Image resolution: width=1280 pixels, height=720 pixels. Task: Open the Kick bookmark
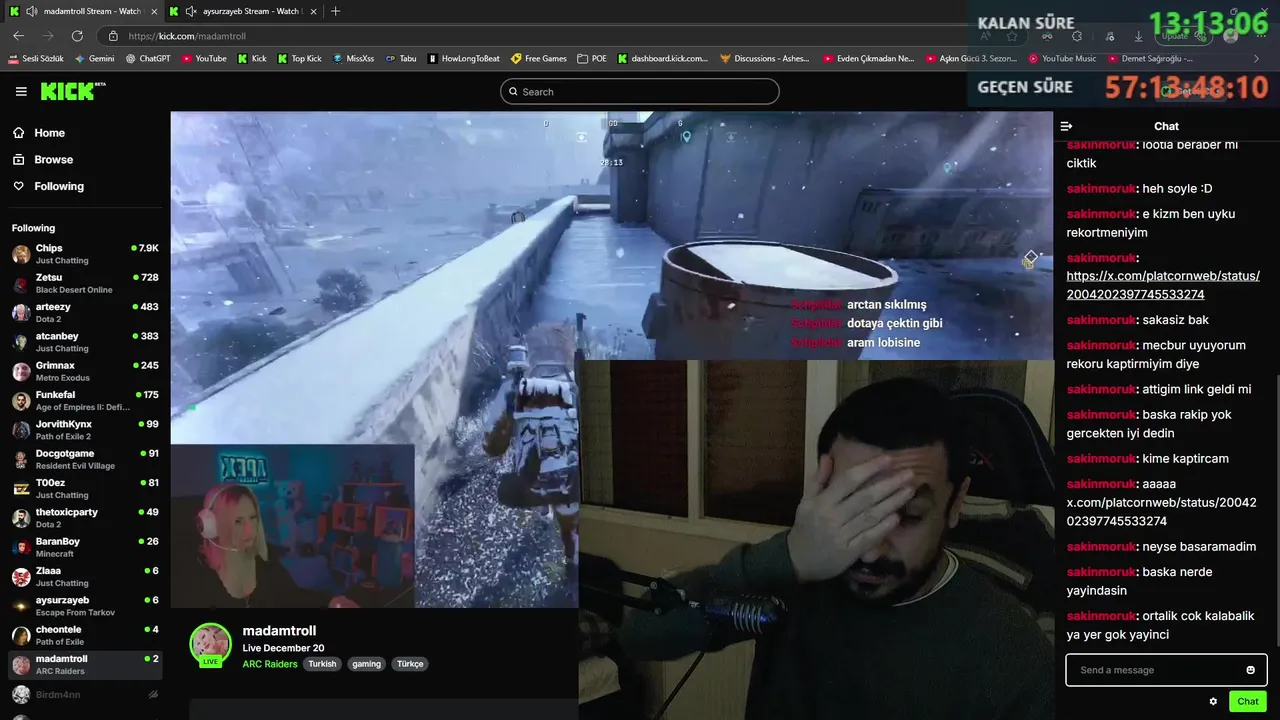pyautogui.click(x=252, y=59)
